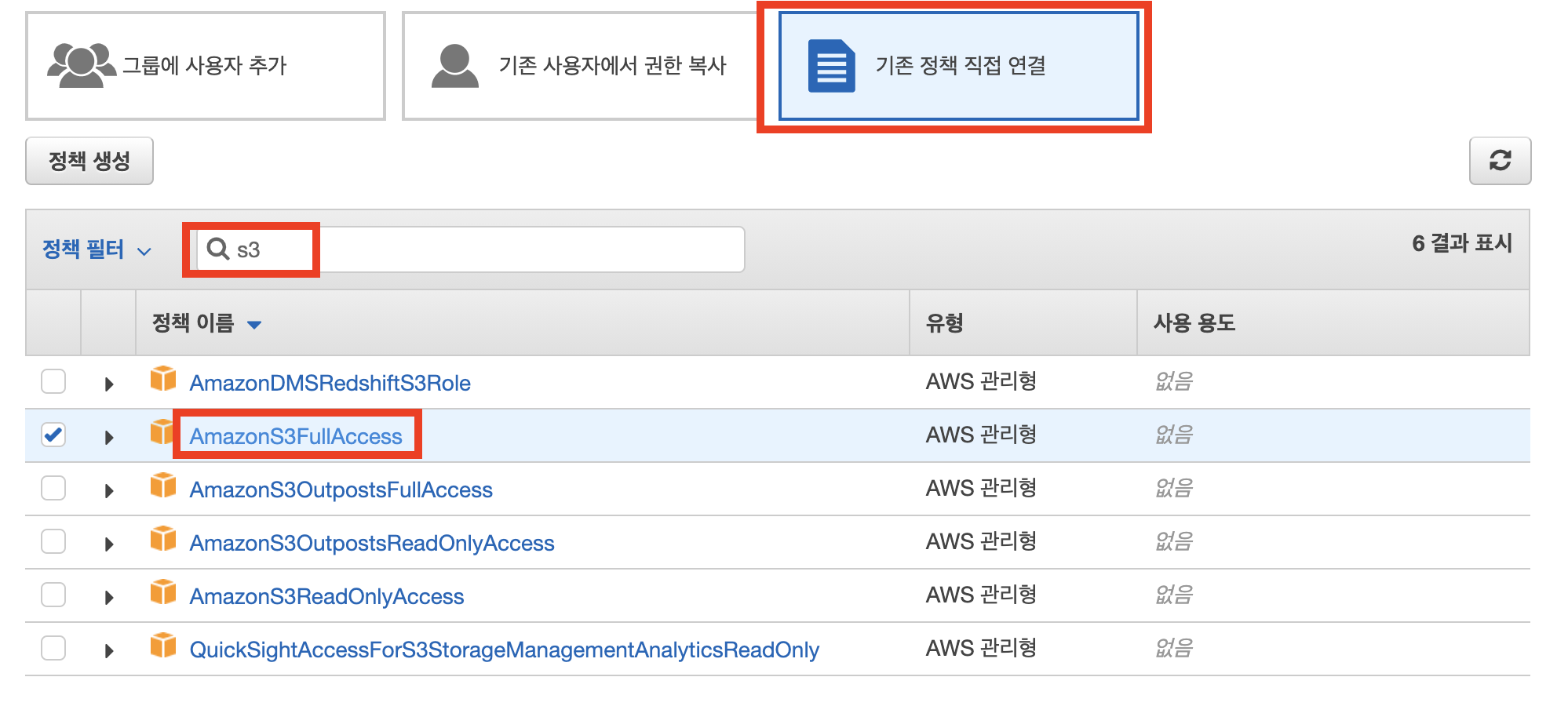Expand the AmazonS3FullAccess row details
The image size is (1568, 717).
pyautogui.click(x=109, y=438)
